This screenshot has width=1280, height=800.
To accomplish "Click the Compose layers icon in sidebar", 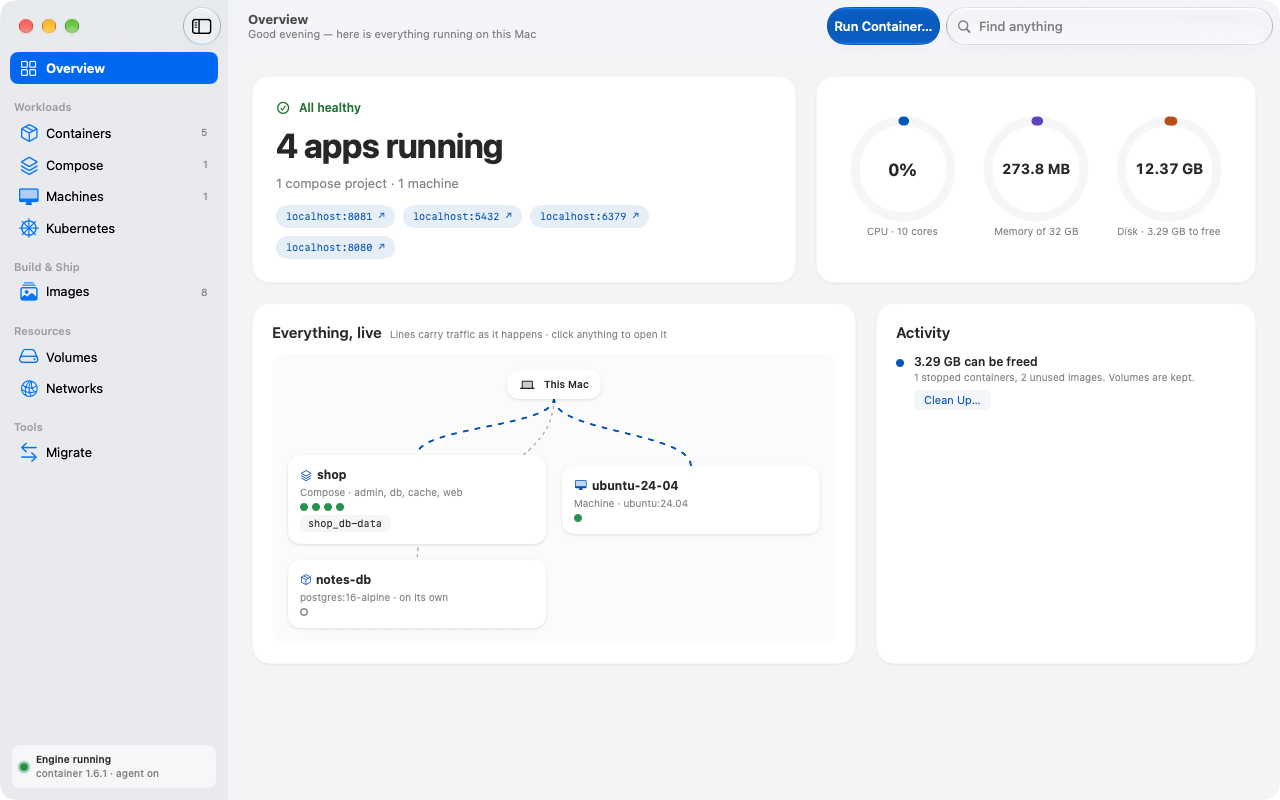I will (x=29, y=165).
